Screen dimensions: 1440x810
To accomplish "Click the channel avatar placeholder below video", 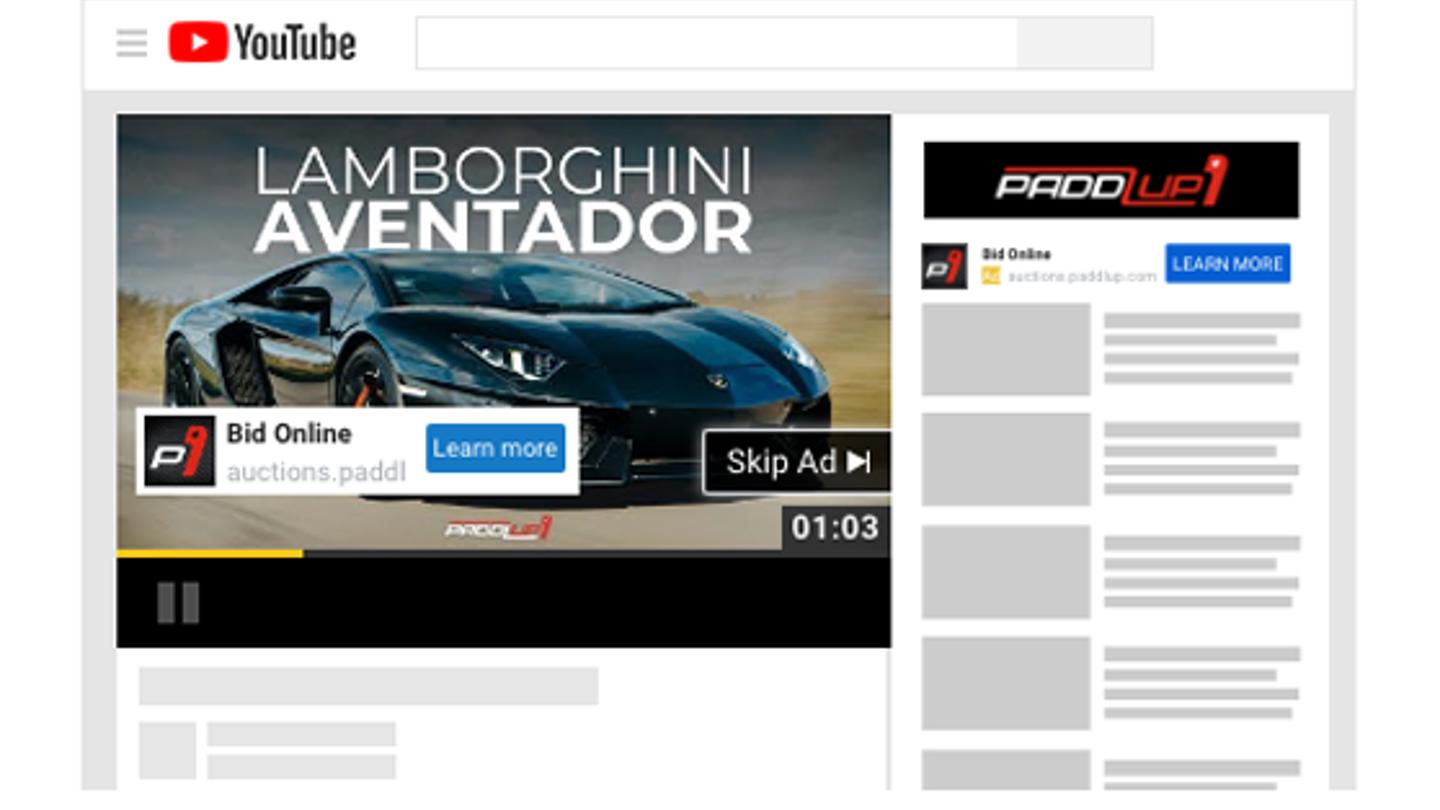I will [x=167, y=750].
